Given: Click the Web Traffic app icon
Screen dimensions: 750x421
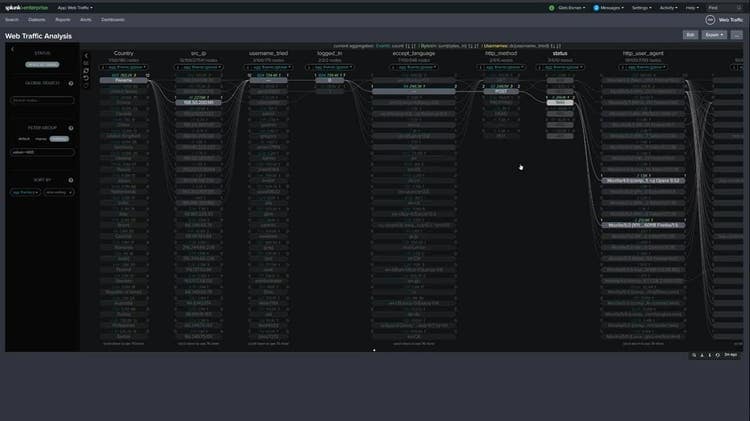Looking at the screenshot, I should (711, 19).
